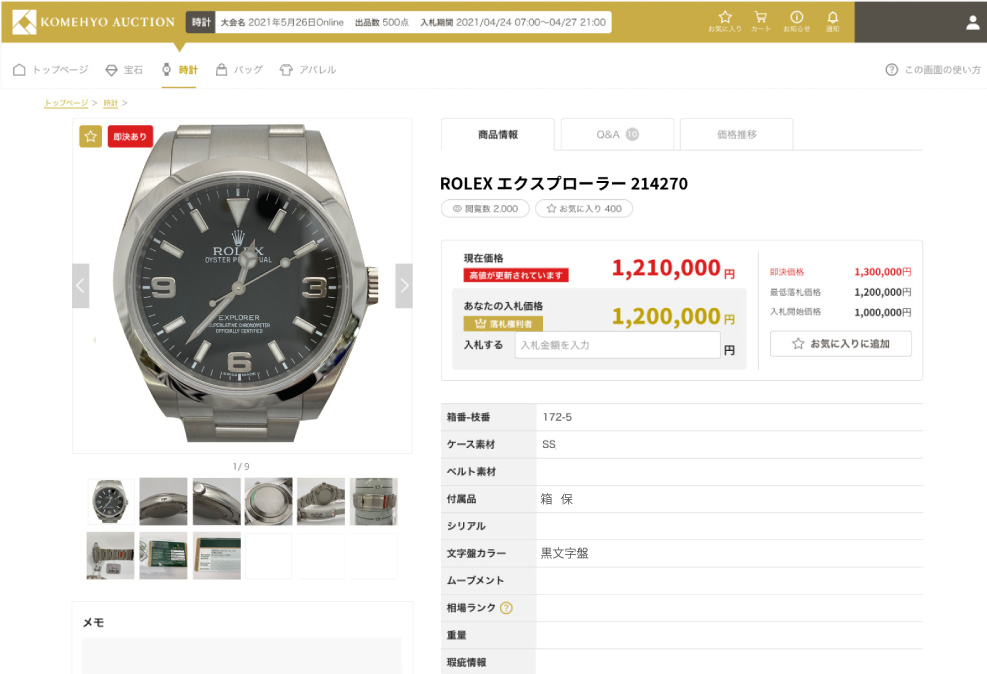987x674 pixels.
Task: Select the sixth thumbnail showing the clasp
Action: [374, 502]
